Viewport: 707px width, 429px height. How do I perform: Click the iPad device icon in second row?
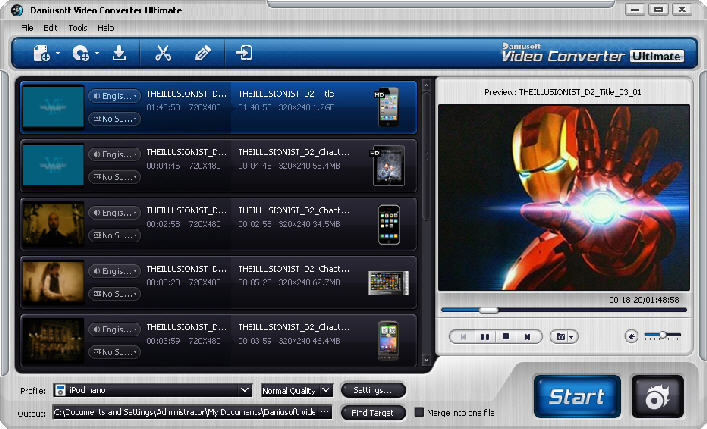(x=388, y=166)
